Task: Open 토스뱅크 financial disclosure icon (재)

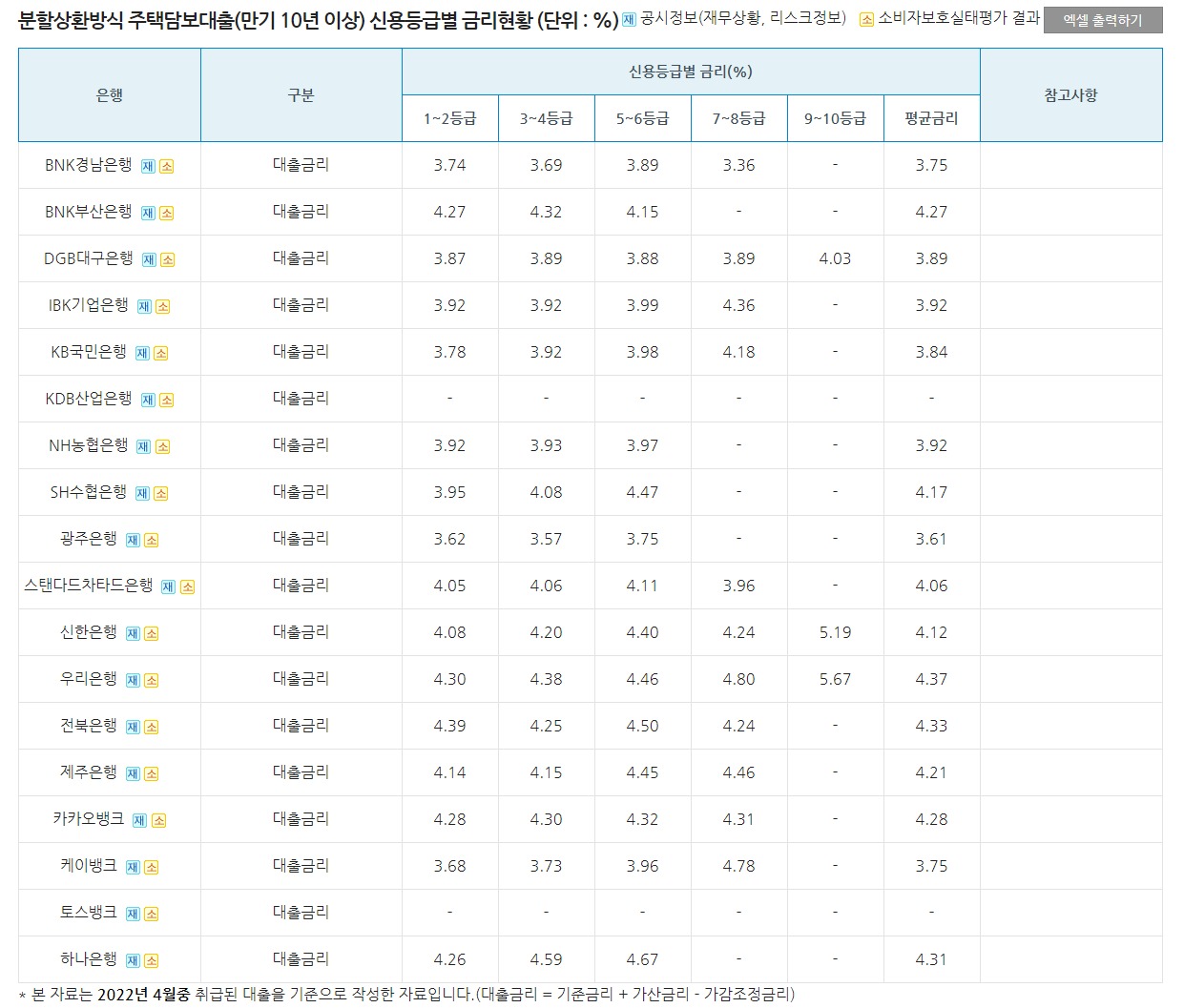Action: tap(133, 914)
